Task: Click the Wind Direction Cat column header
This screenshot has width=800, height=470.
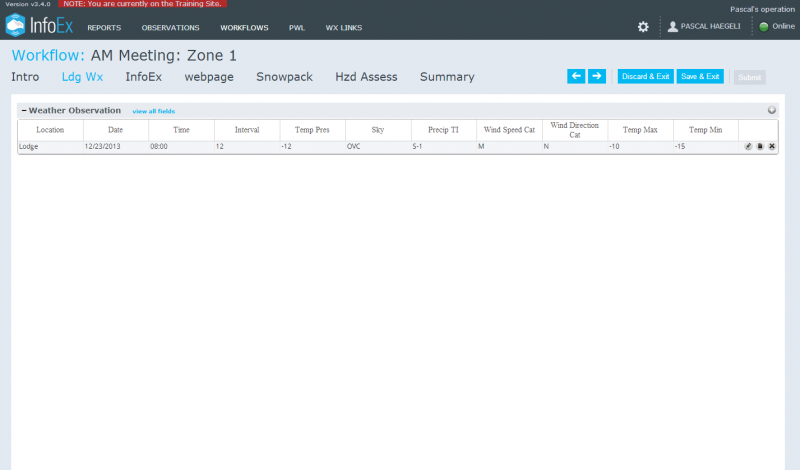Action: pos(575,130)
